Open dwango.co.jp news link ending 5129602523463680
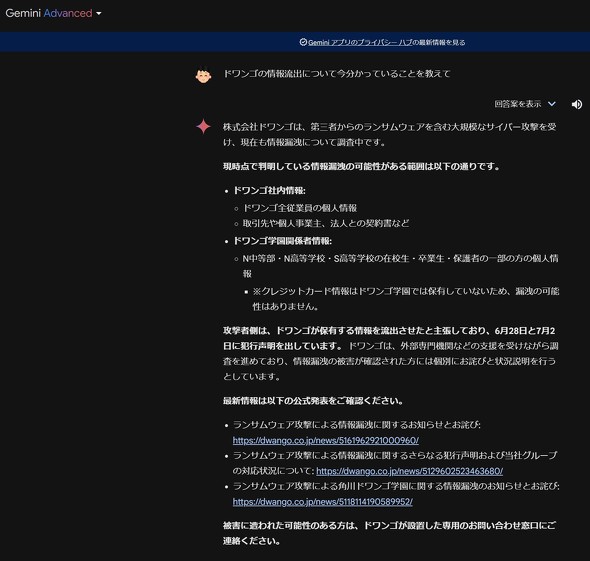This screenshot has width=590, height=561. click(x=409, y=471)
